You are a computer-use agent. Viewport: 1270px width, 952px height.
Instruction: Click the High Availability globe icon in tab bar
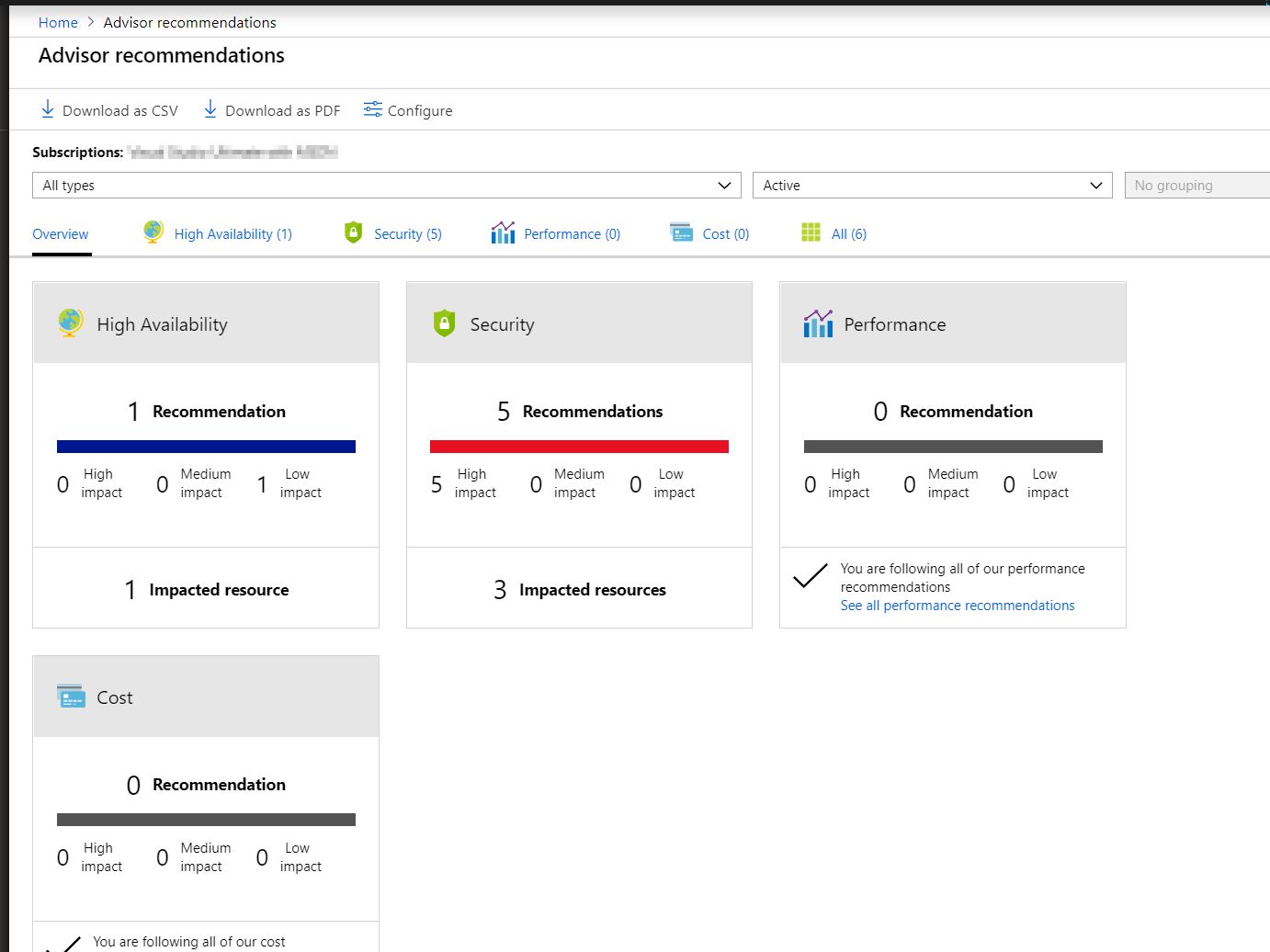pos(153,232)
